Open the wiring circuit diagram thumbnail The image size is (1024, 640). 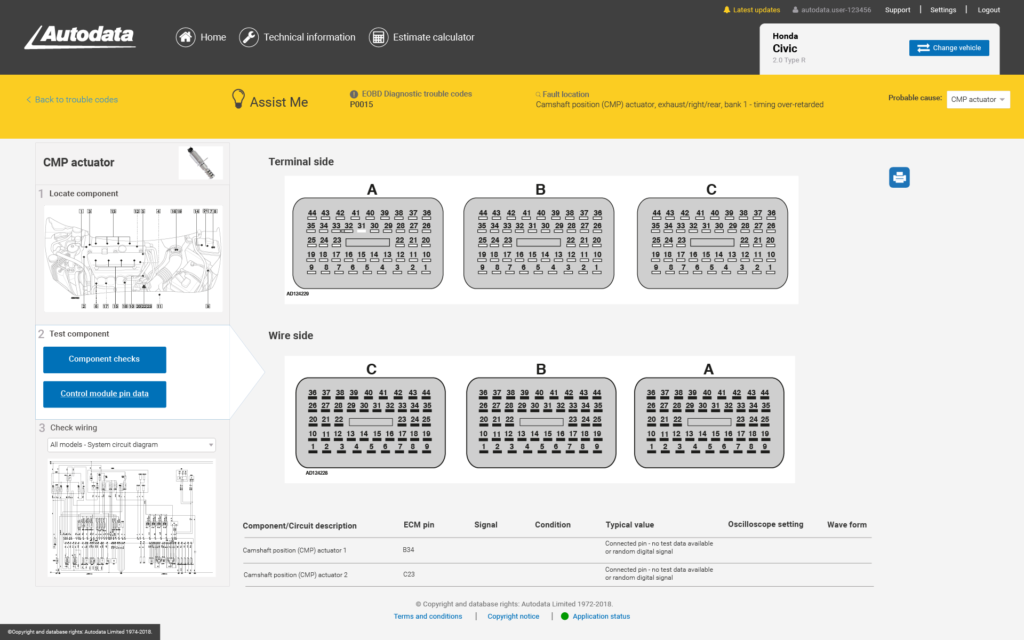click(x=132, y=517)
